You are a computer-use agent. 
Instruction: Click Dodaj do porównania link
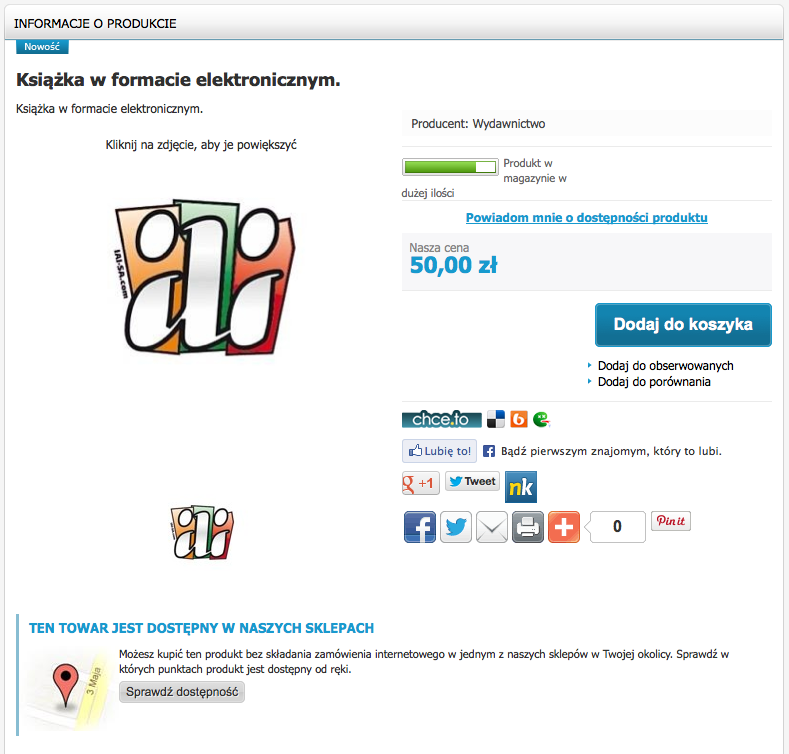point(654,382)
